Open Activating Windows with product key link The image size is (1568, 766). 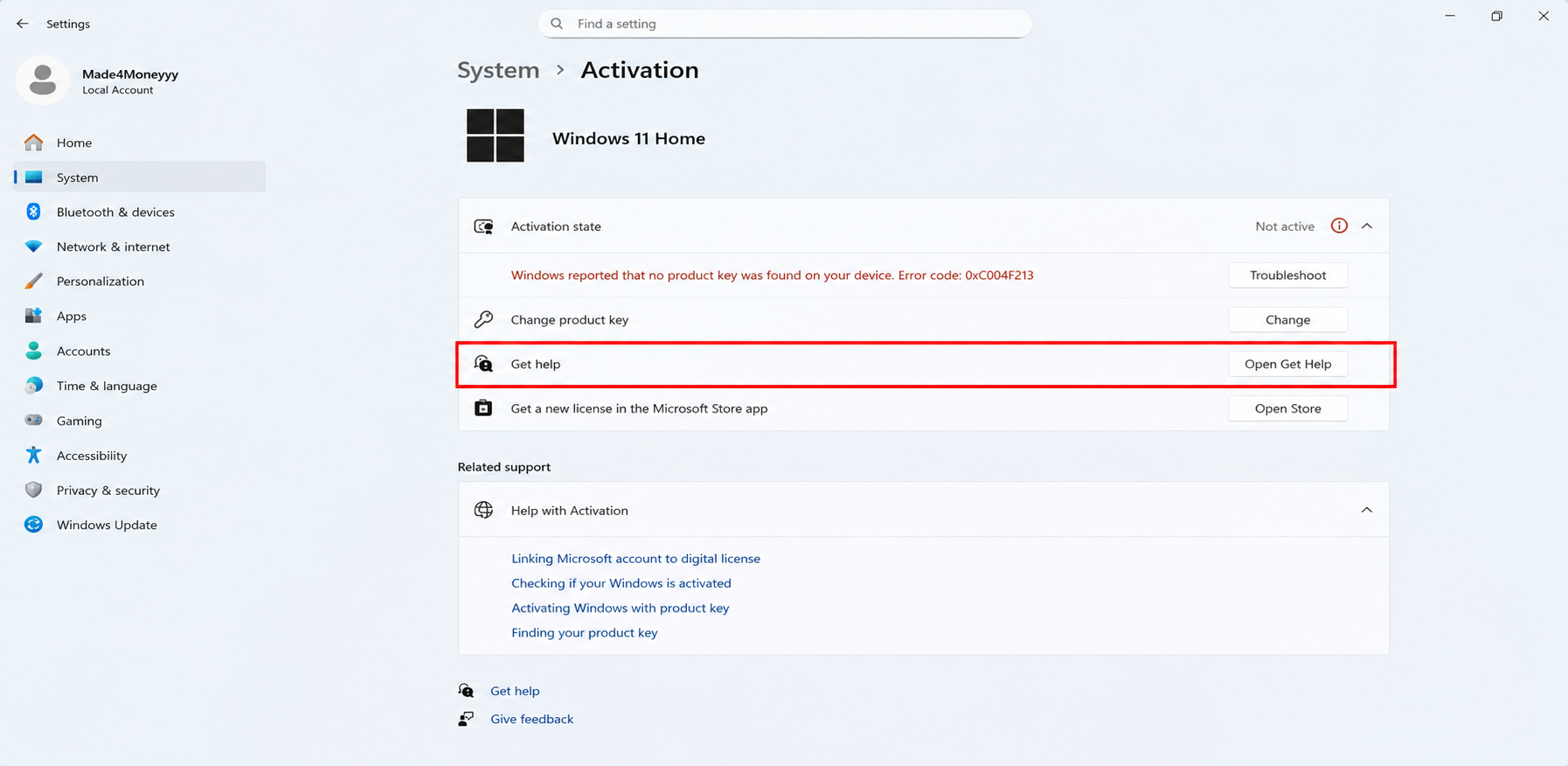(x=620, y=608)
